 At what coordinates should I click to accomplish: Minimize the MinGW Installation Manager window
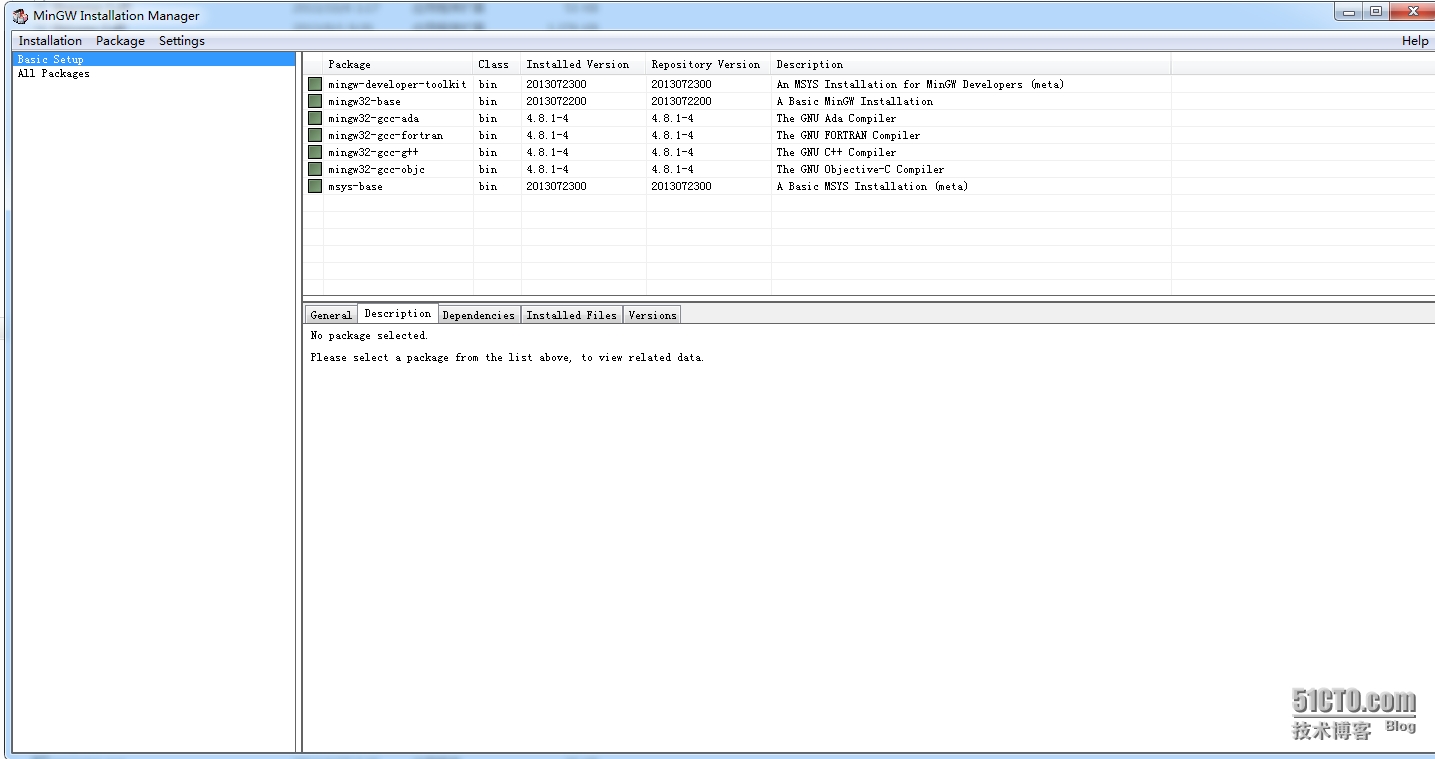[x=1349, y=12]
